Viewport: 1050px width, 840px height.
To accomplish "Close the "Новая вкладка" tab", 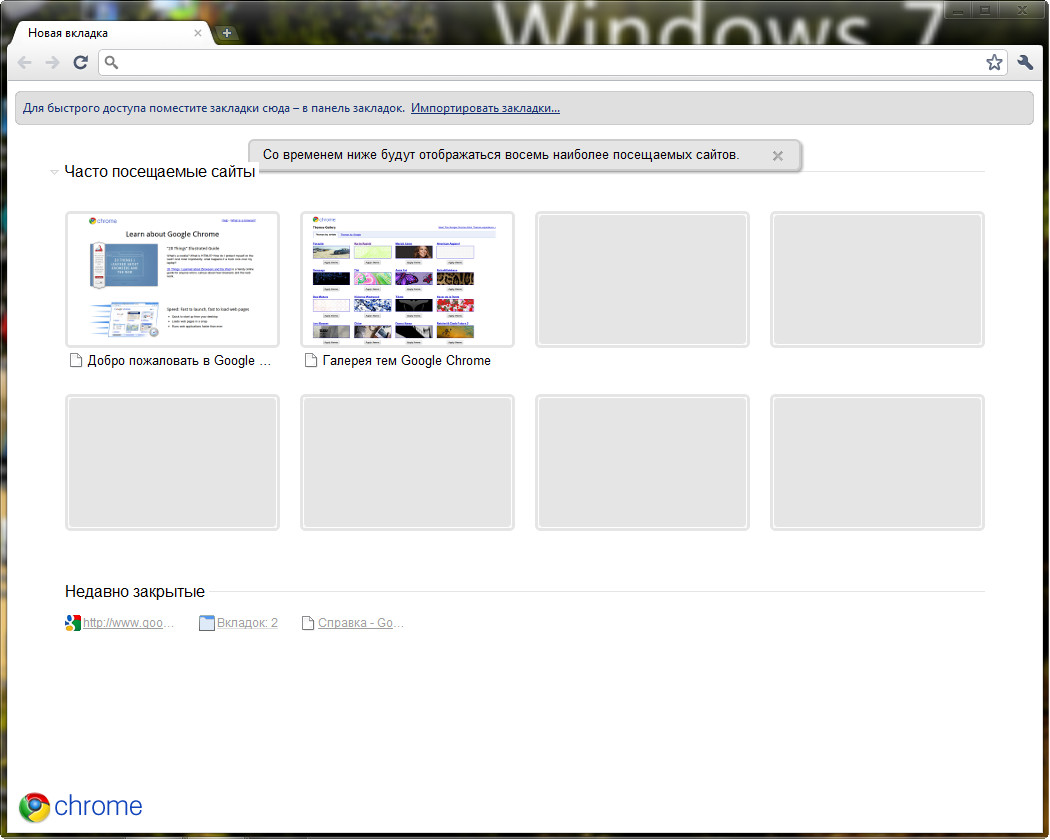I will pyautogui.click(x=198, y=33).
